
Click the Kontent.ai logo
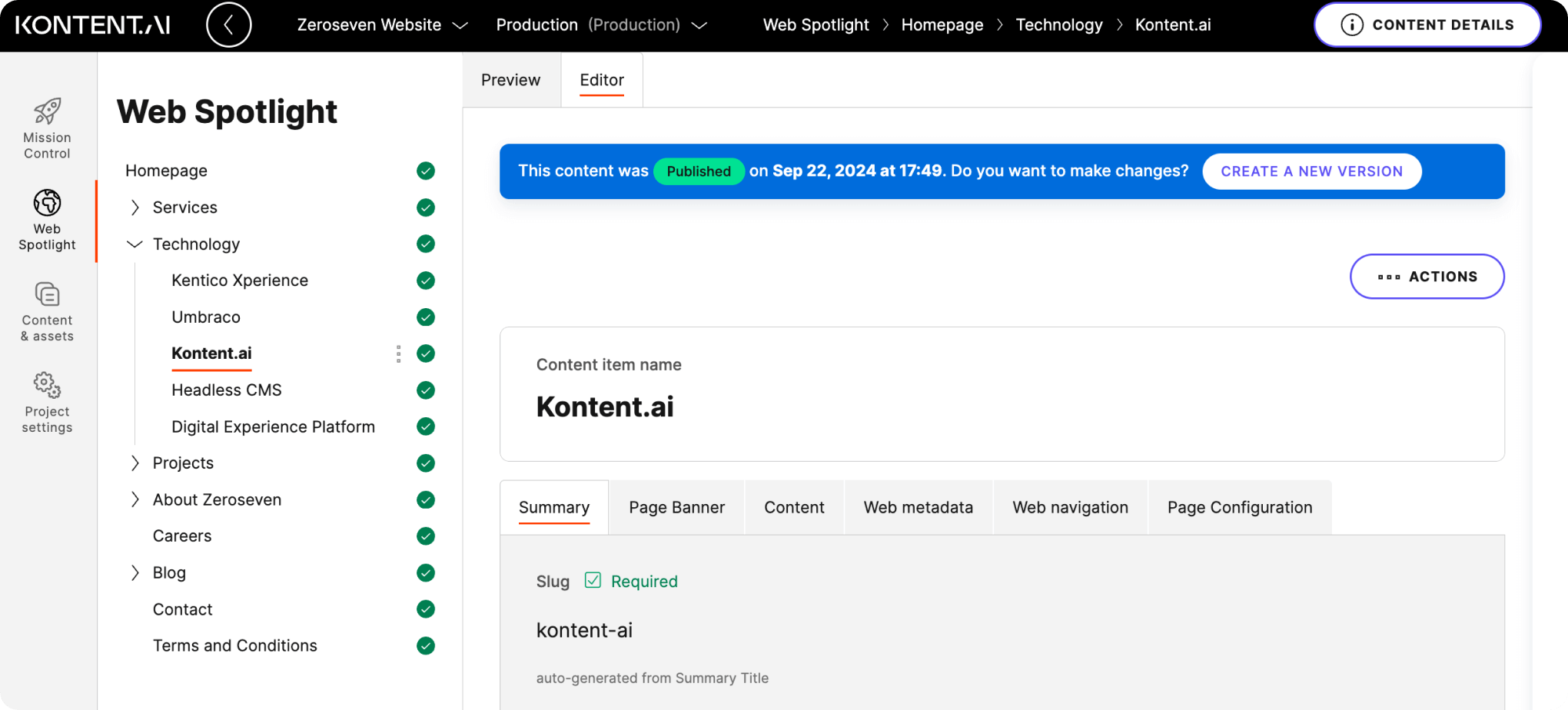point(92,24)
